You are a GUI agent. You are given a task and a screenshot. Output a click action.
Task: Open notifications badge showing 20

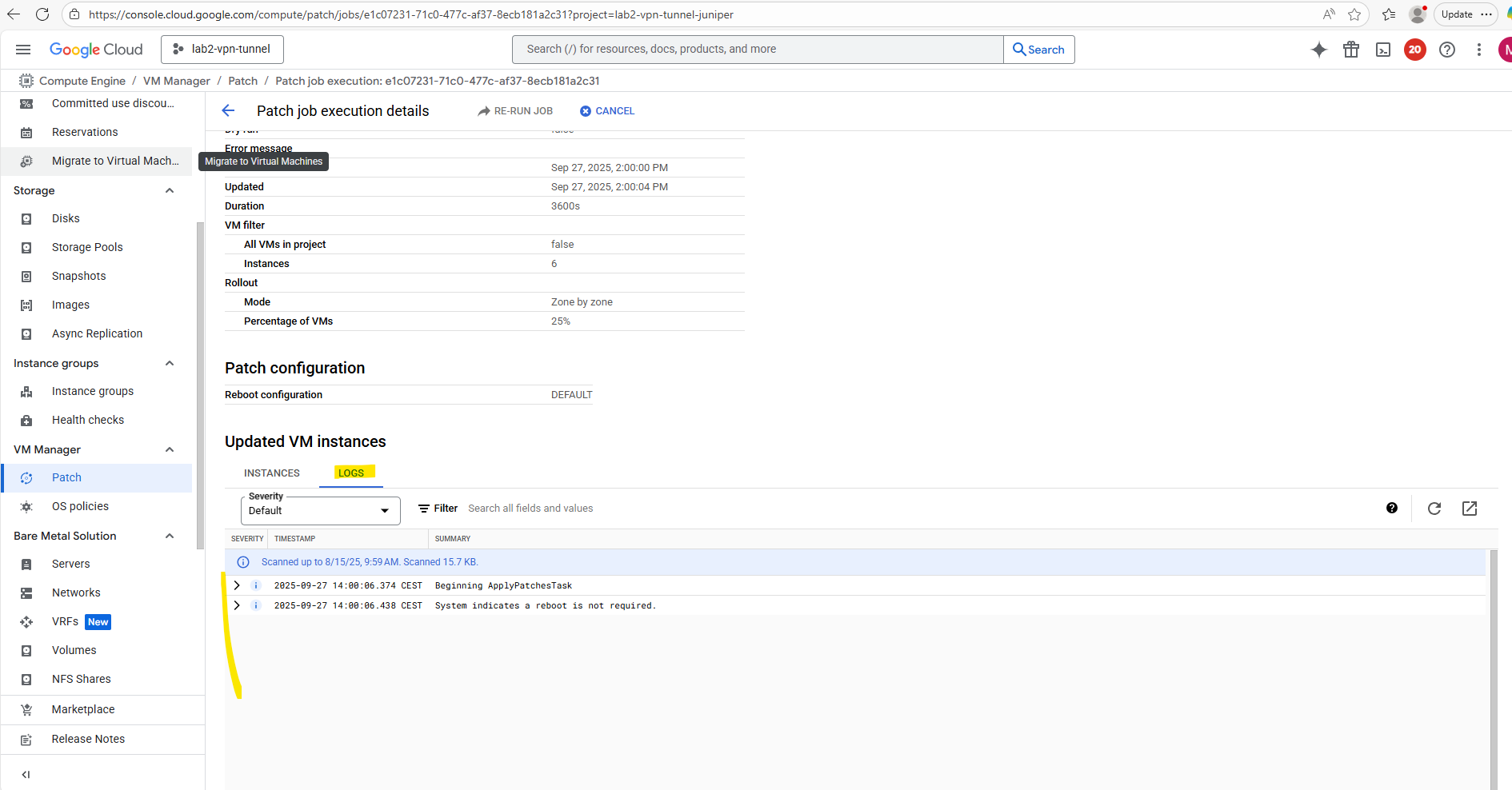pos(1415,50)
